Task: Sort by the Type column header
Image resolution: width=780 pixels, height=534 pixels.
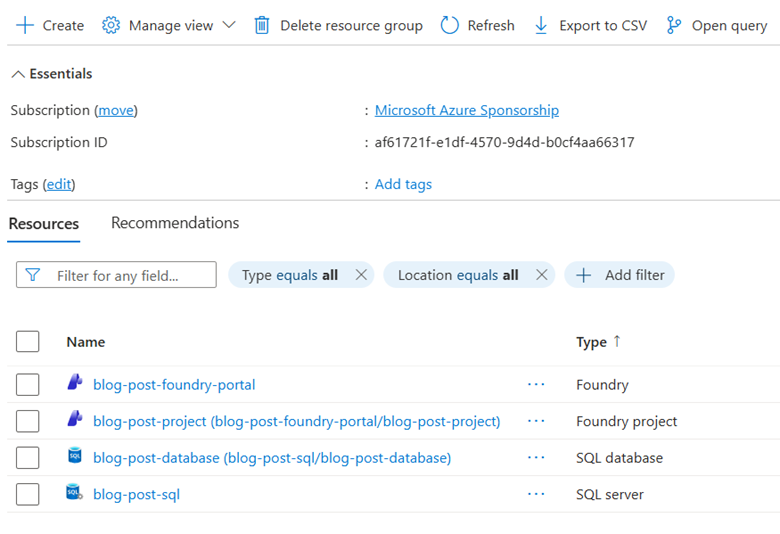Action: (x=591, y=342)
